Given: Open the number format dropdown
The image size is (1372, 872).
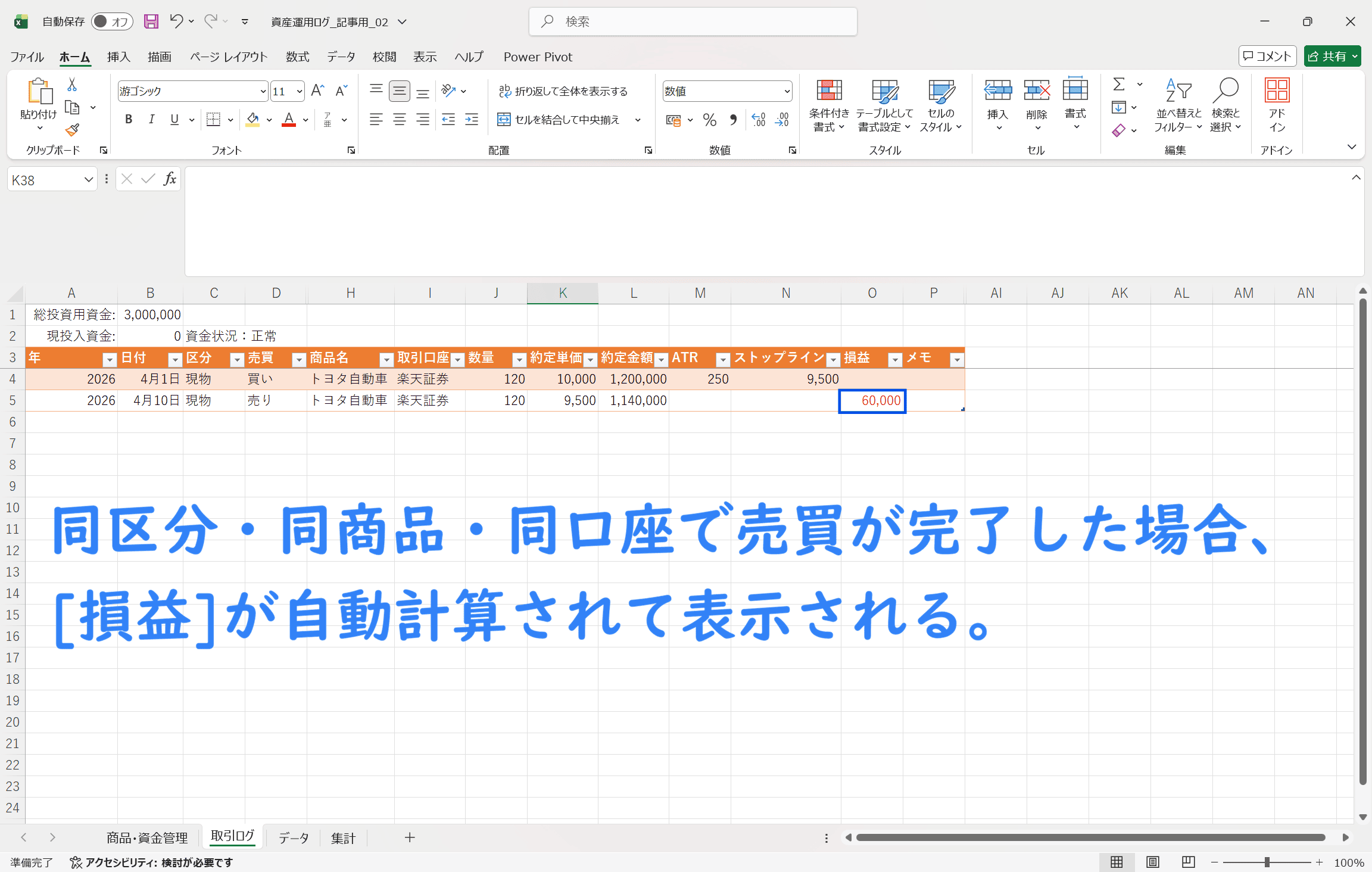Looking at the screenshot, I should 787,92.
